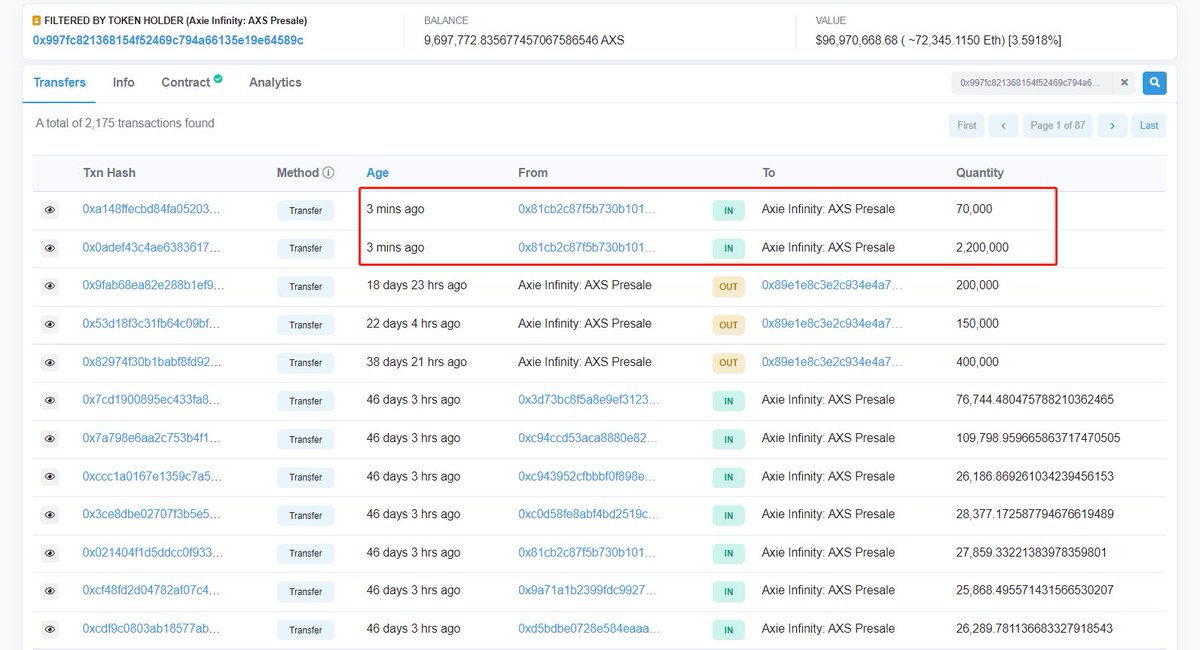The height and width of the screenshot is (650, 1200).
Task: Click the Transfer method badge in 70,000 row
Action: 306,210
